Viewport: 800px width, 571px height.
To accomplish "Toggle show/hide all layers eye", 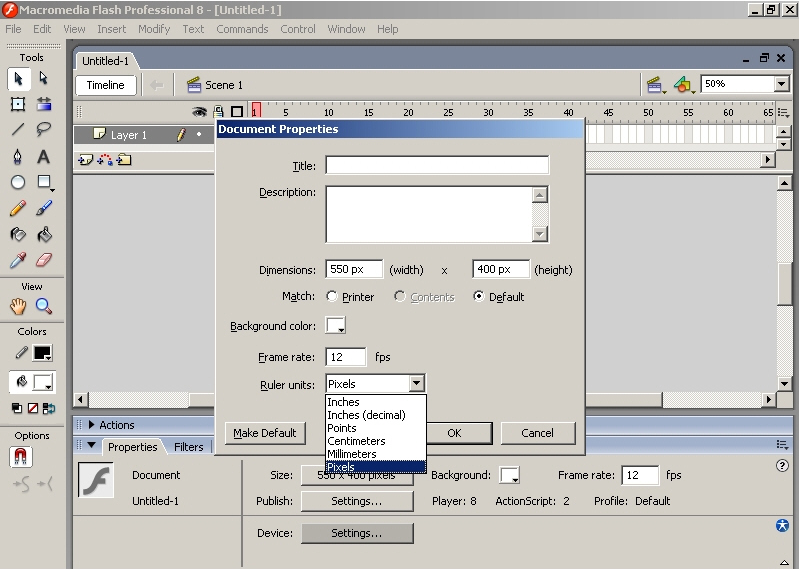I will click(x=199, y=111).
